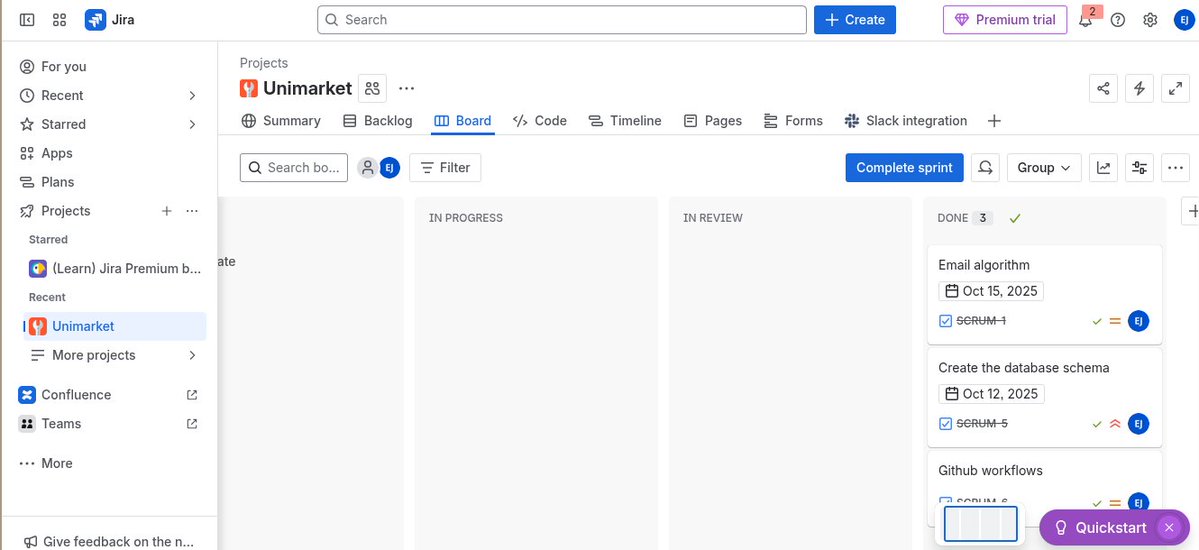Expand the Recent sidebar chevron
Viewport: 1199px width, 550px height.
[x=192, y=96]
